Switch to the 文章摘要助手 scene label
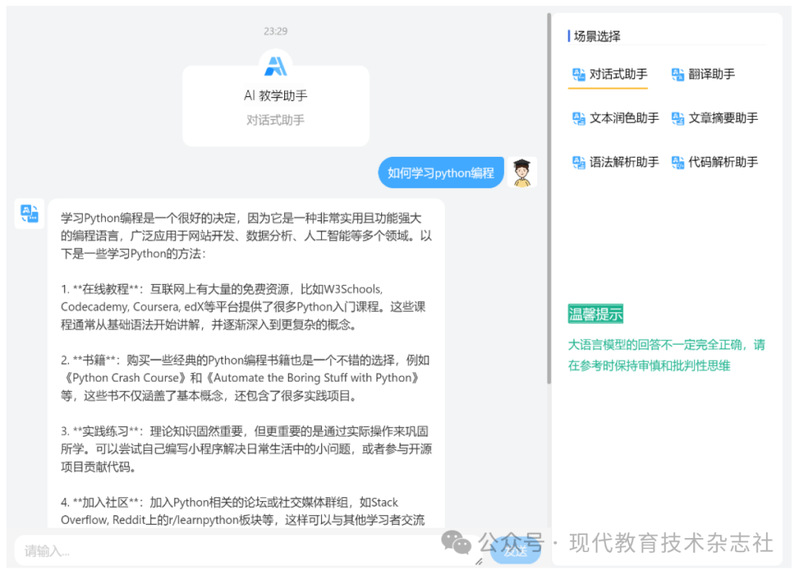The height and width of the screenshot is (575, 799). 723,118
